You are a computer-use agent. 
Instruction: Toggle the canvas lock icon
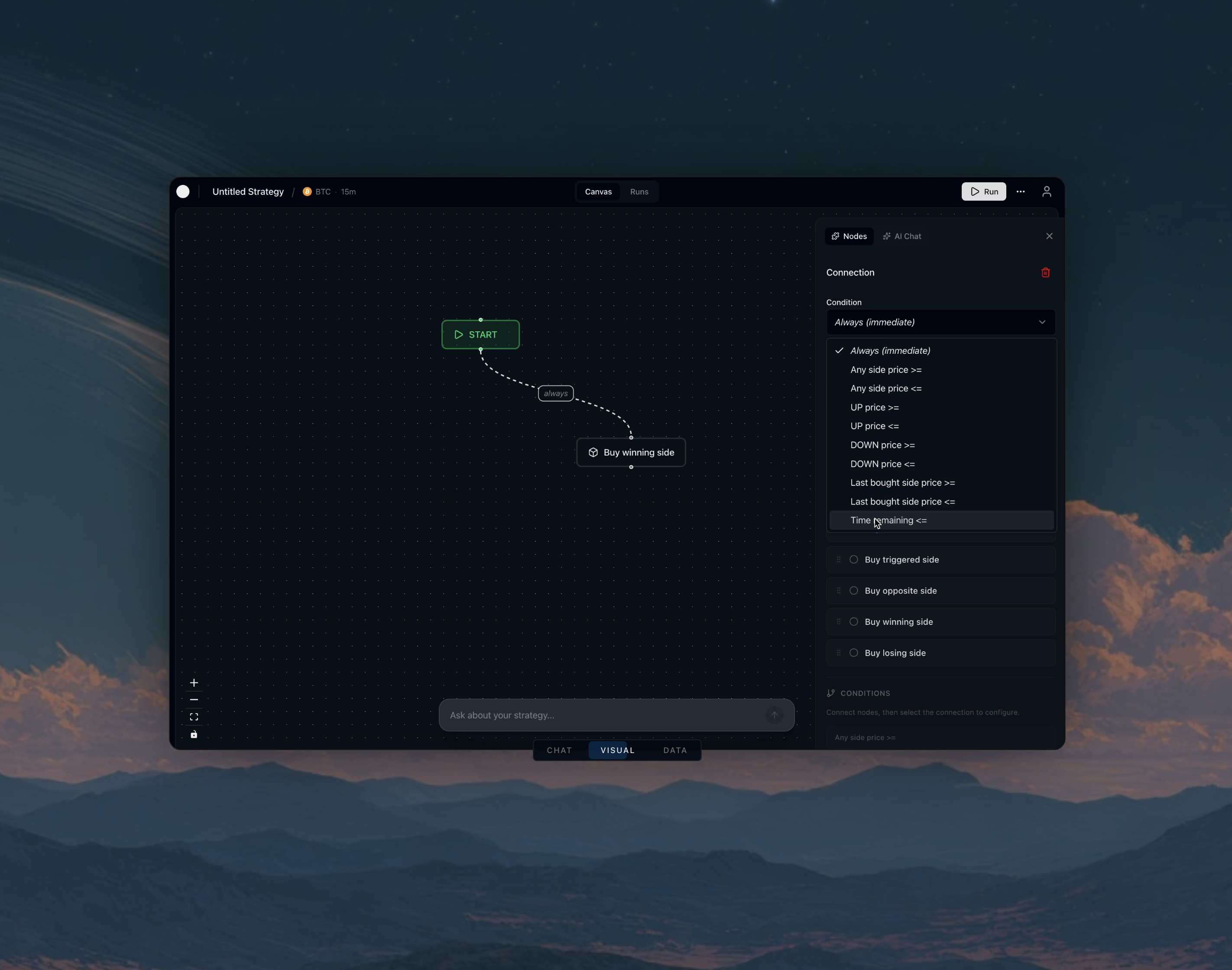194,734
